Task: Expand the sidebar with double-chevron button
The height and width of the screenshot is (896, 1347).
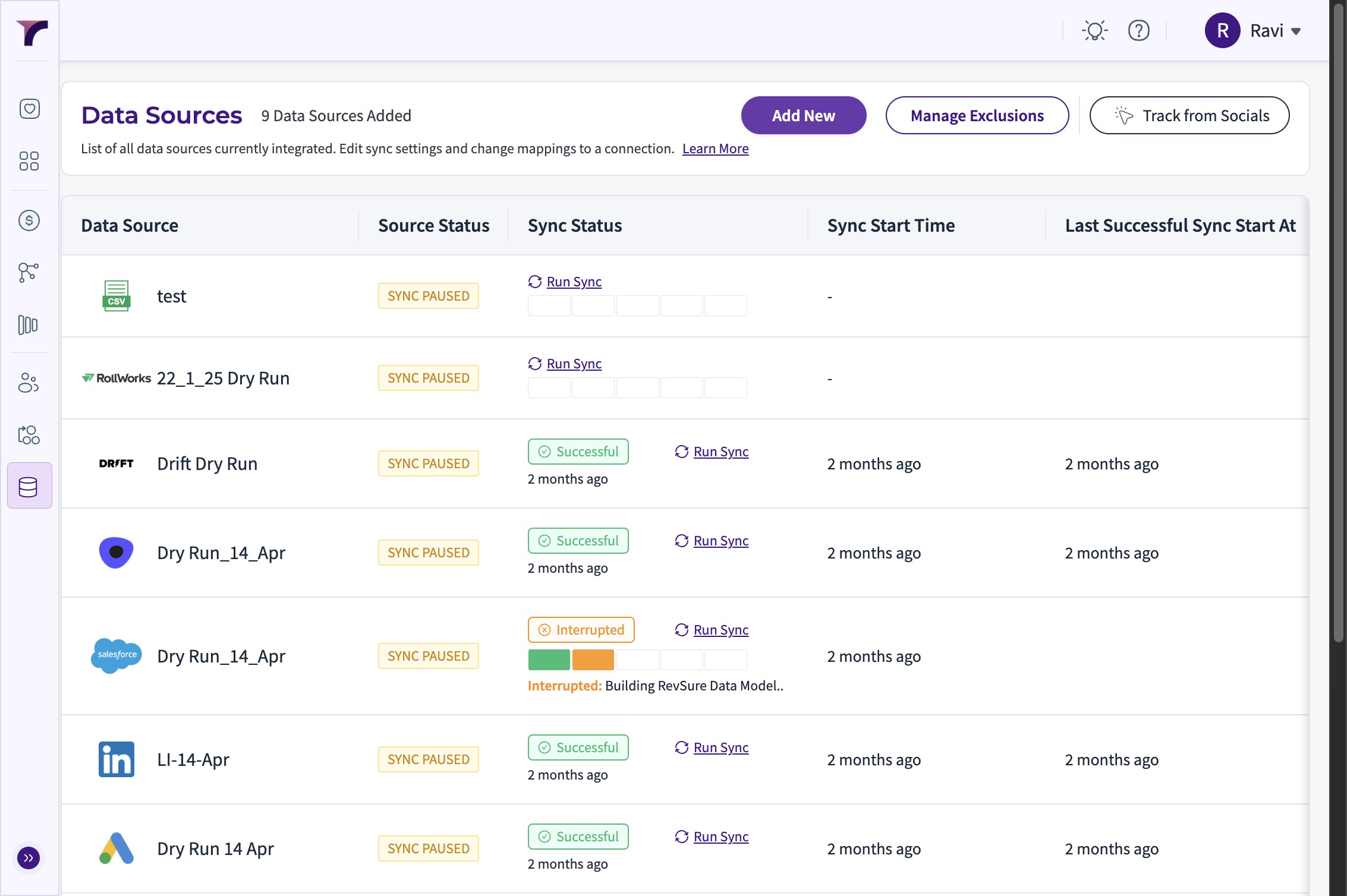Action: pyautogui.click(x=29, y=857)
